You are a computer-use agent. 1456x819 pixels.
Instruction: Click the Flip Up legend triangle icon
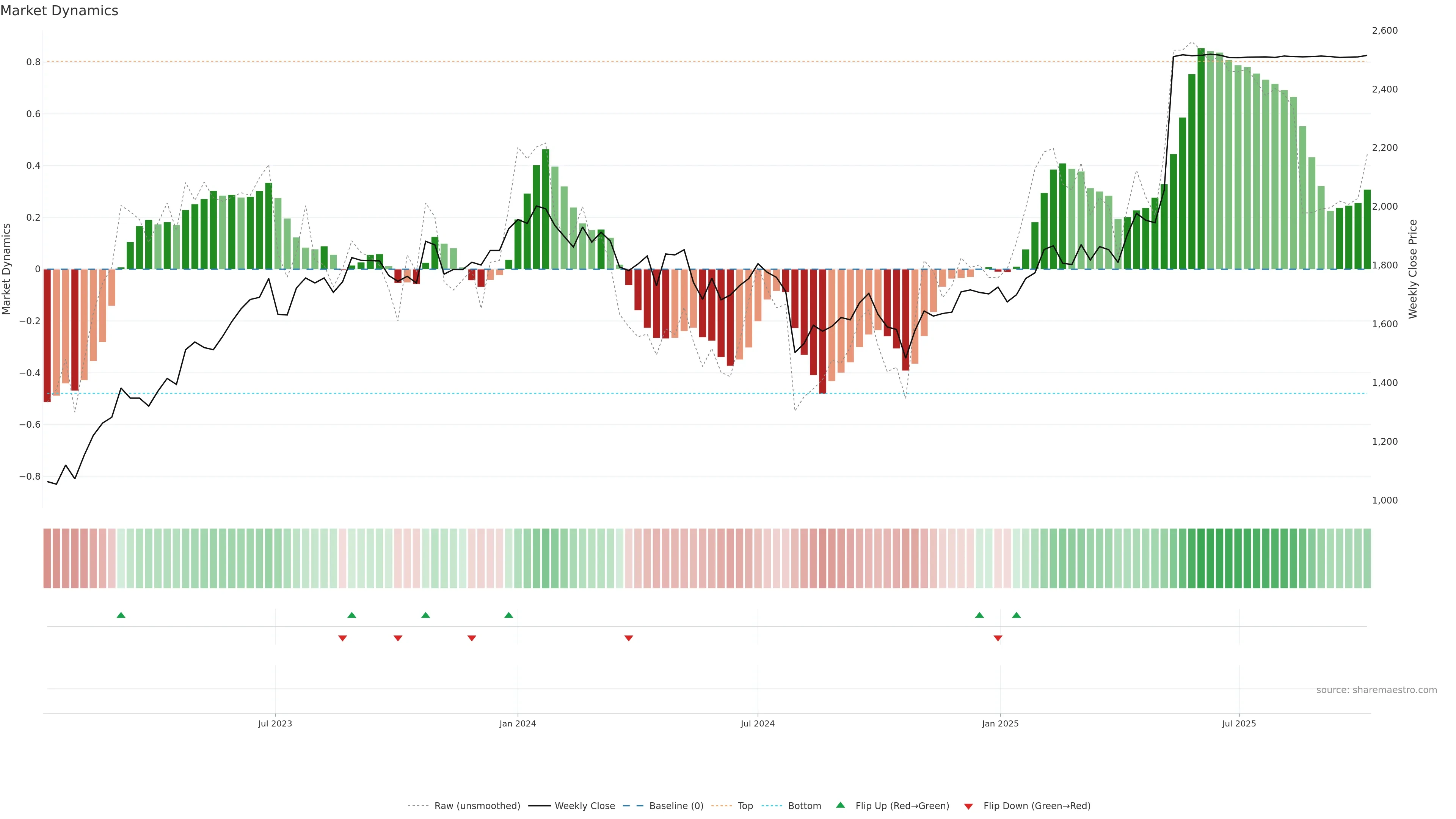[x=841, y=805]
